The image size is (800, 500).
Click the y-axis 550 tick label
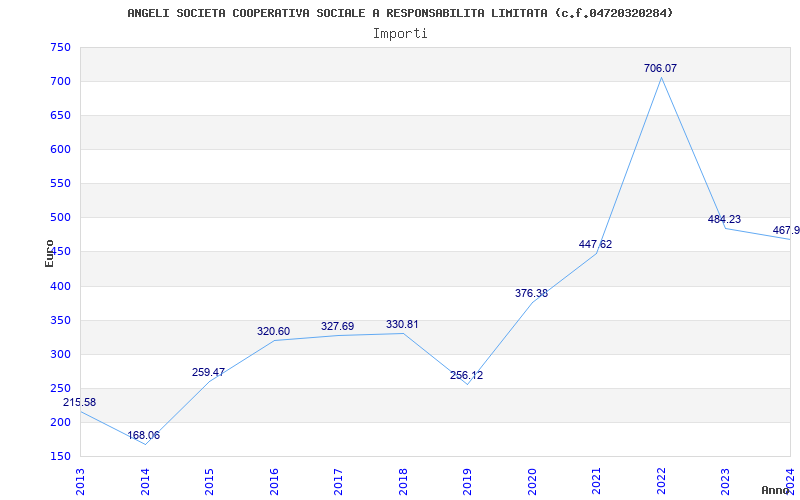tap(60, 183)
